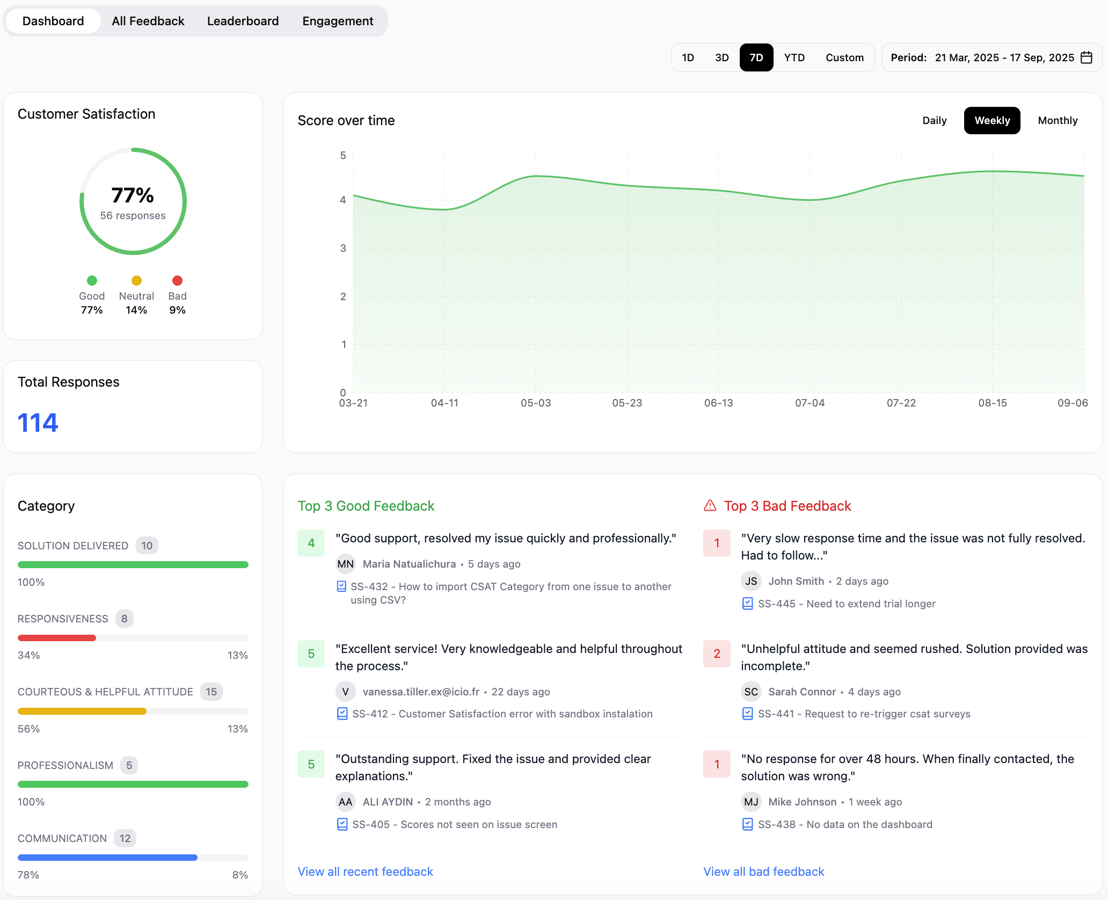This screenshot has height=900, width=1108.
Task: Switch chart to Daily view
Action: (934, 120)
